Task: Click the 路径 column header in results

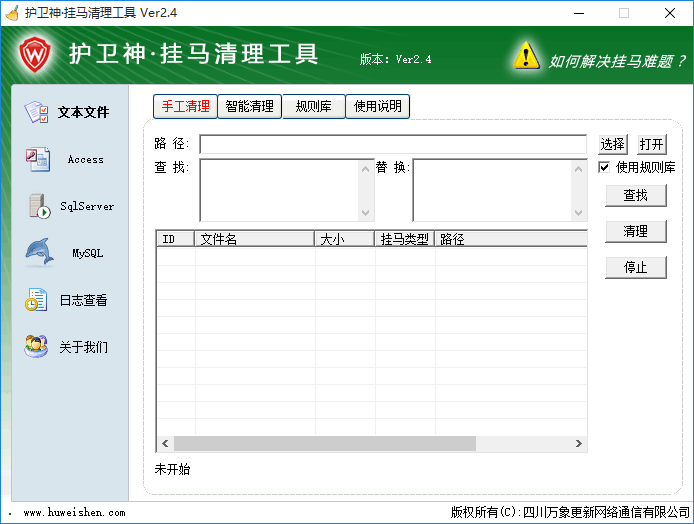Action: 511,239
